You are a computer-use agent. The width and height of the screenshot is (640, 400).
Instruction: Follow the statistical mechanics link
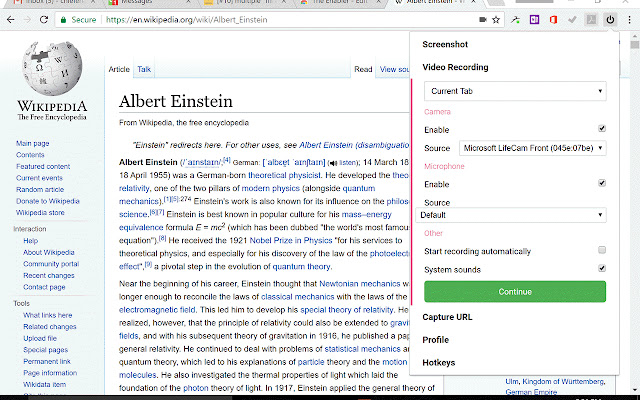pyautogui.click(x=362, y=349)
